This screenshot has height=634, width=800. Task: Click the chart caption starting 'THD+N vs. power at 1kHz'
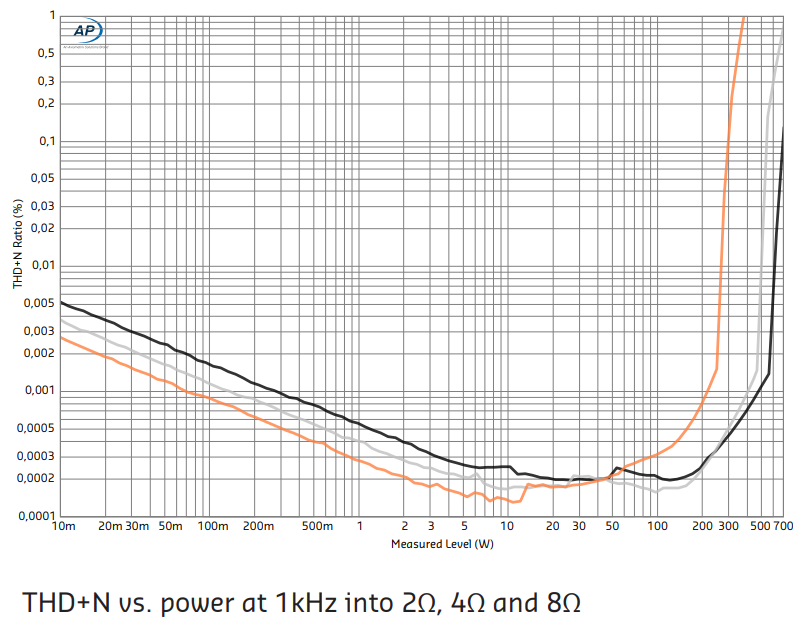click(301, 602)
